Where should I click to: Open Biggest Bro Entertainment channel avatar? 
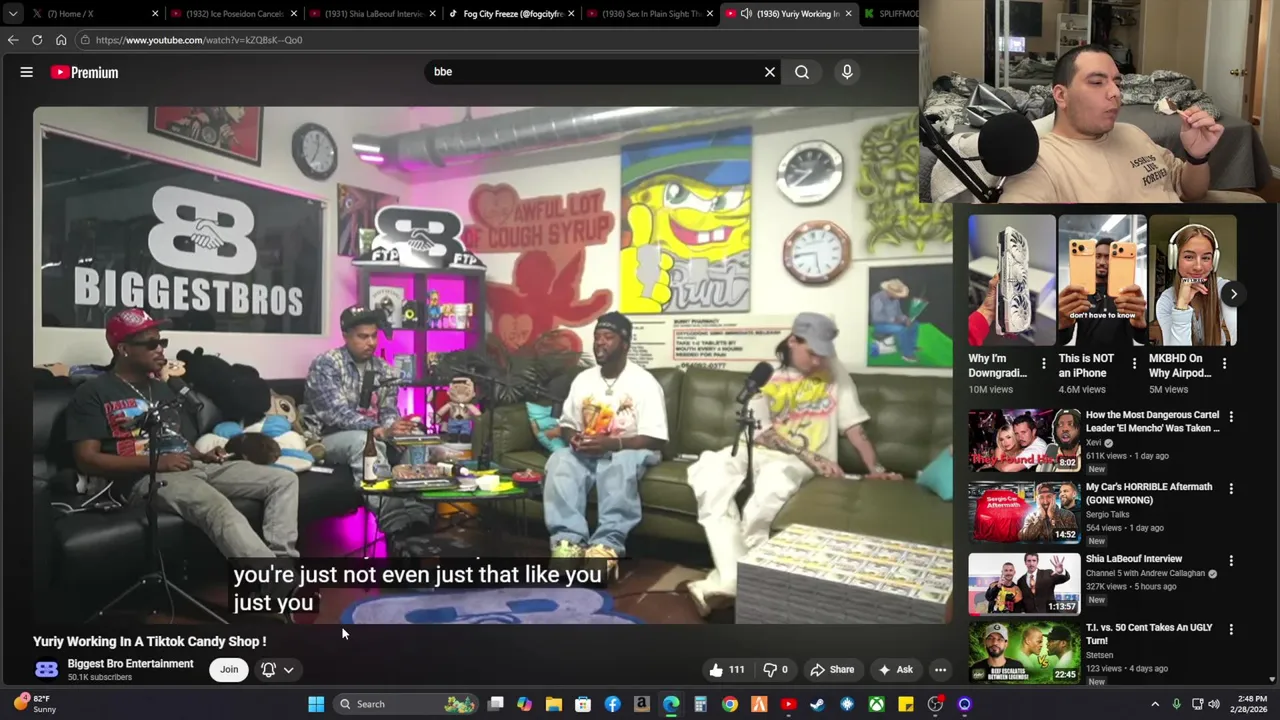[46, 670]
